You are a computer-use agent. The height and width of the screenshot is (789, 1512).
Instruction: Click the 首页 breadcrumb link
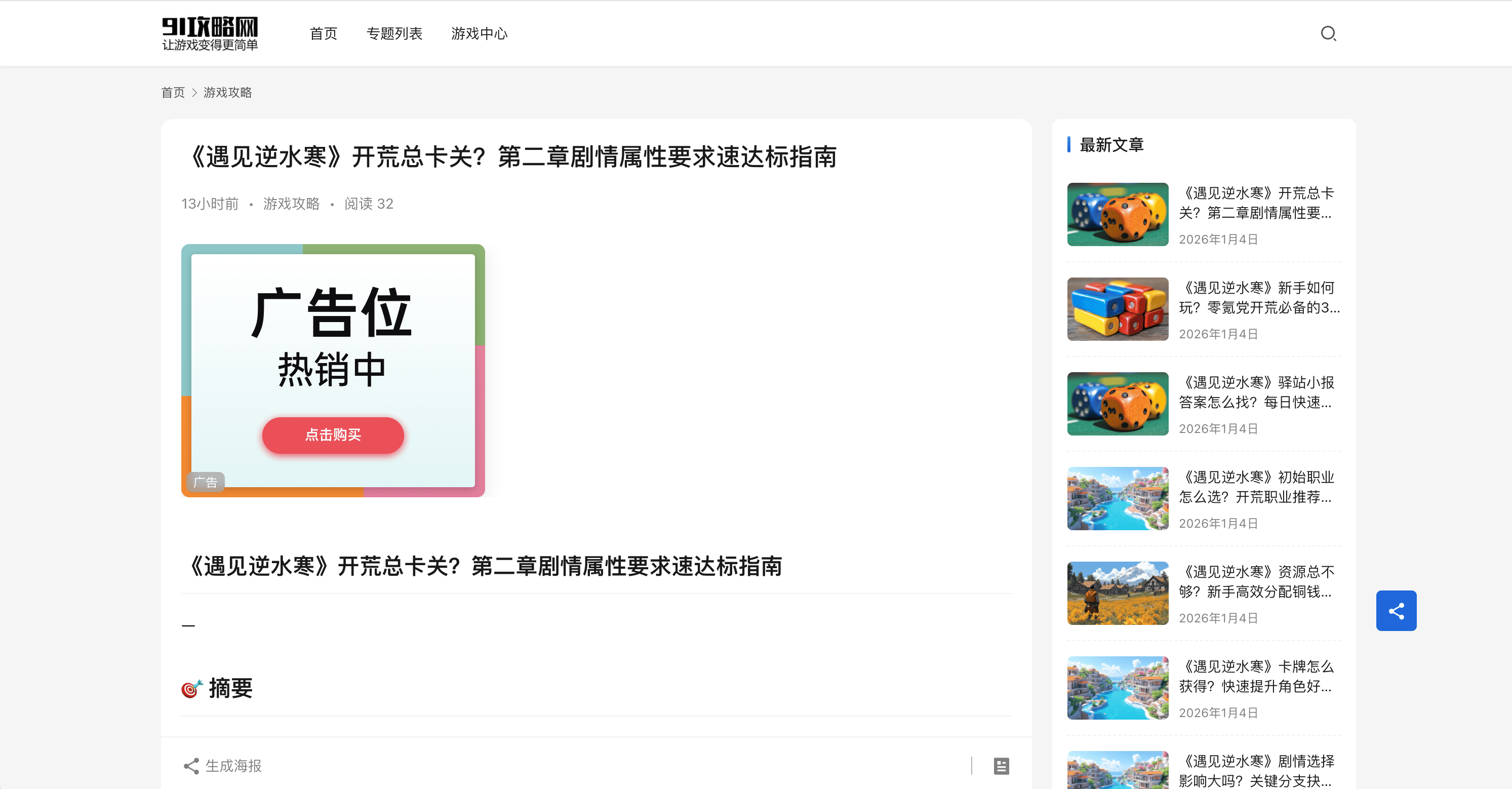[x=173, y=93]
